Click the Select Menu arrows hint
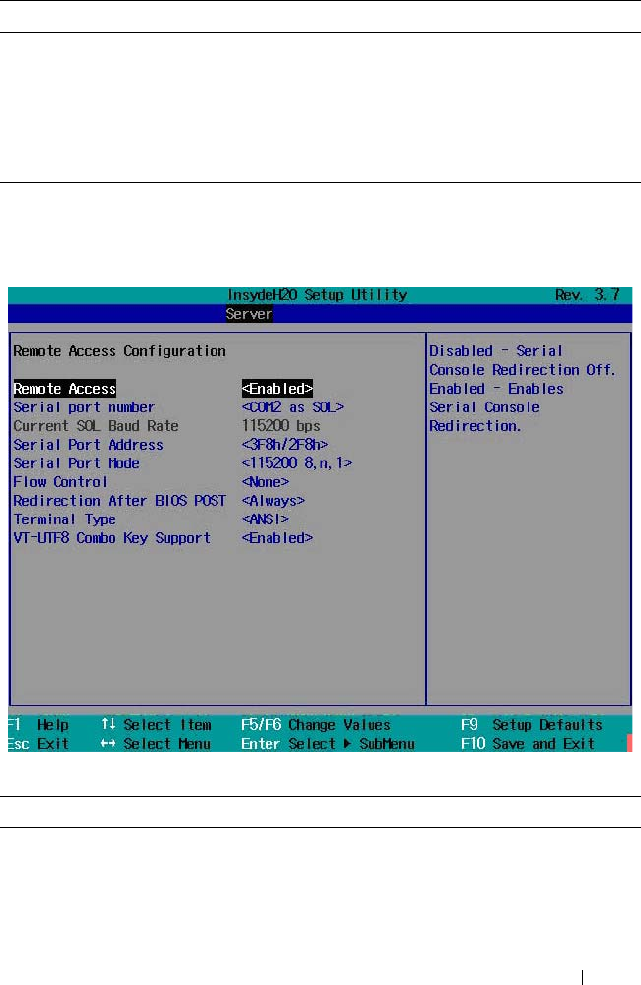The width and height of the screenshot is (641, 985). [x=156, y=744]
